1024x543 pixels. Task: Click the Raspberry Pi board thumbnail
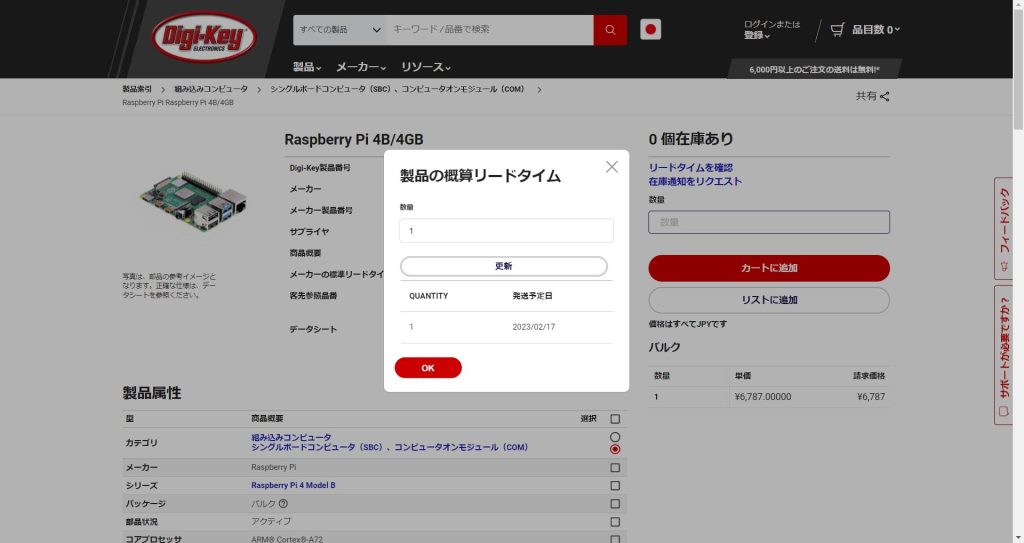coord(193,201)
